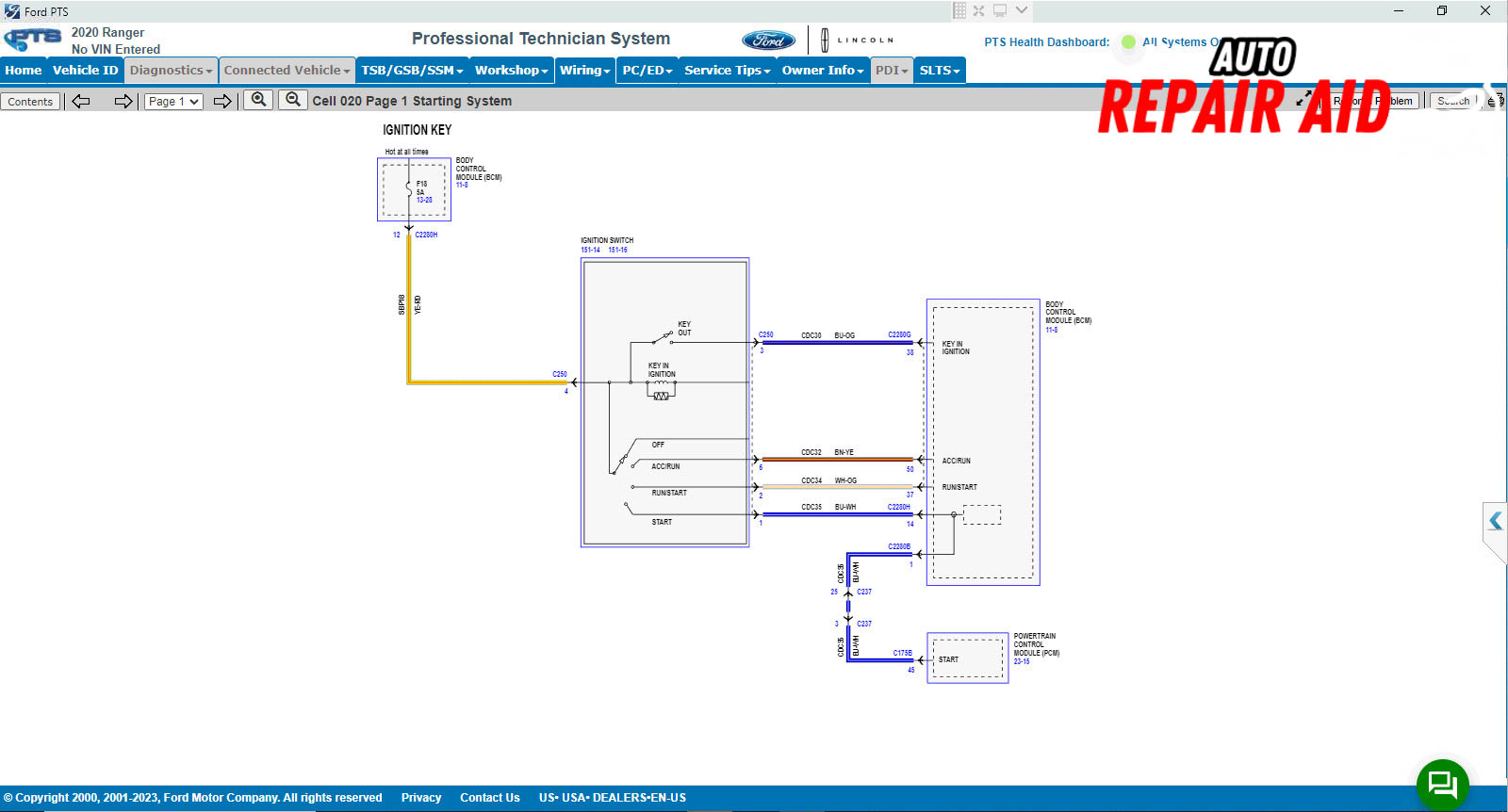This screenshot has width=1508, height=812.
Task: Open the Page 1 selector
Action: 173,101
